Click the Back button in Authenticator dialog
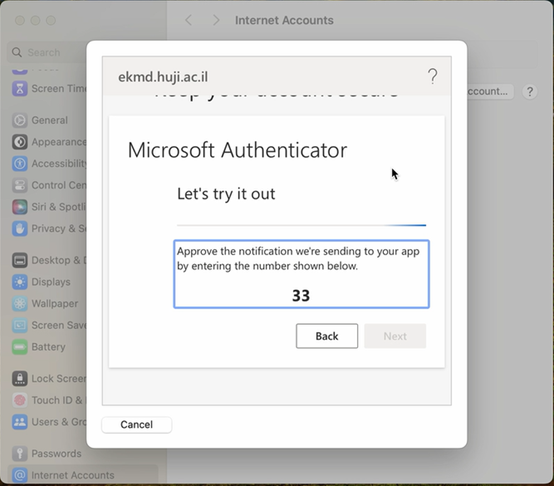This screenshot has width=554, height=486. 327,336
